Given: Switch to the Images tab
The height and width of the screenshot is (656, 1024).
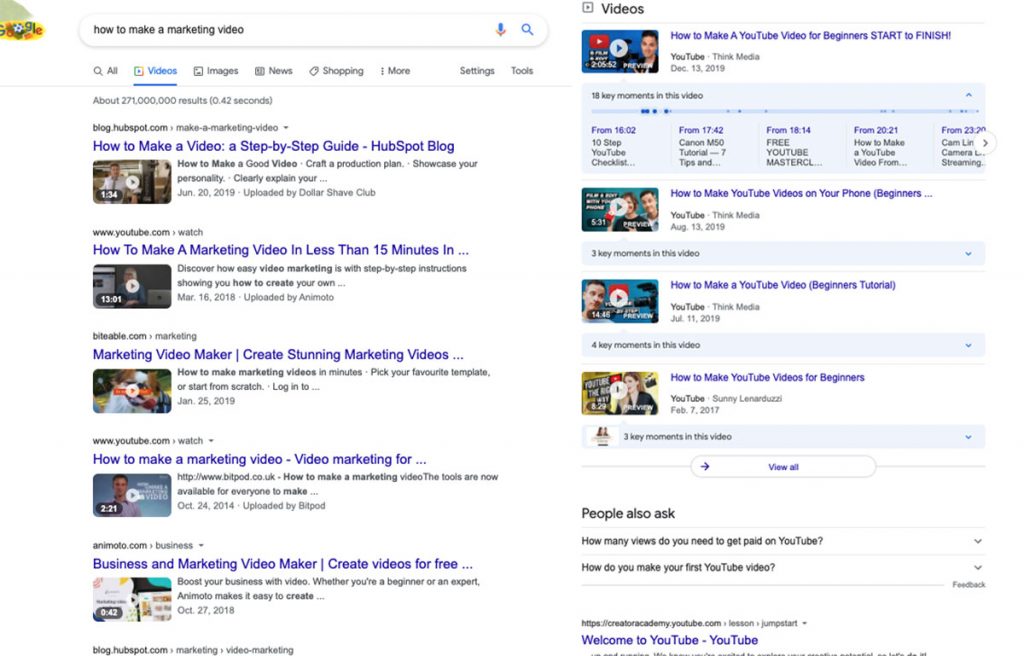Looking at the screenshot, I should coord(216,71).
